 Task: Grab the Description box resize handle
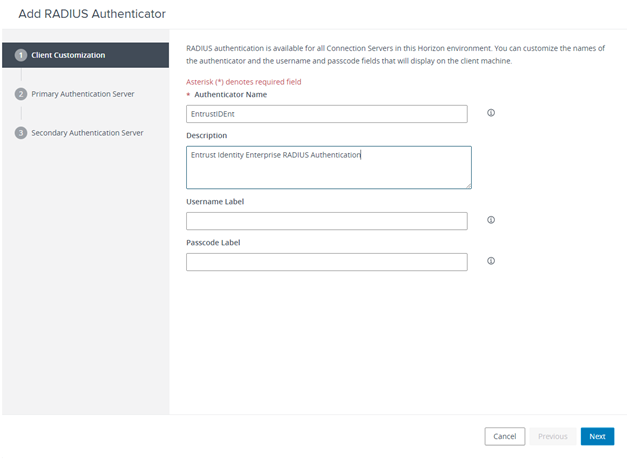pos(467,185)
